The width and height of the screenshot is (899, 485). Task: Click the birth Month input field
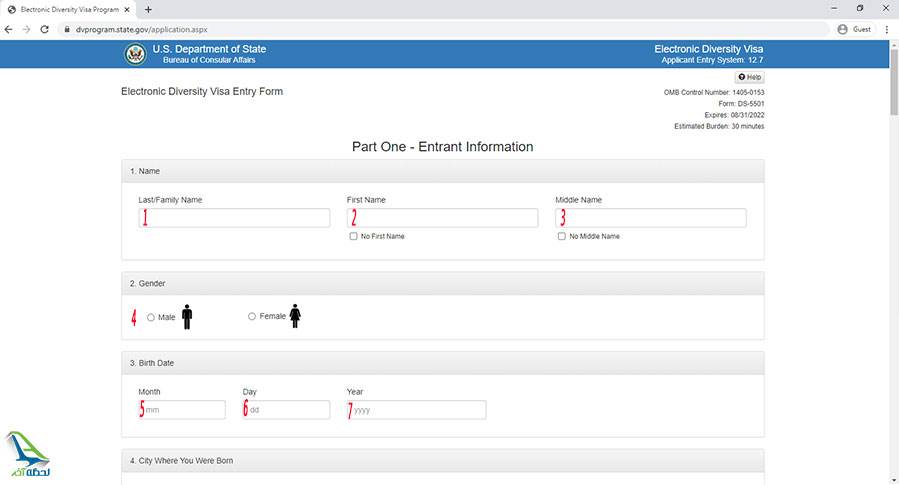tap(184, 410)
